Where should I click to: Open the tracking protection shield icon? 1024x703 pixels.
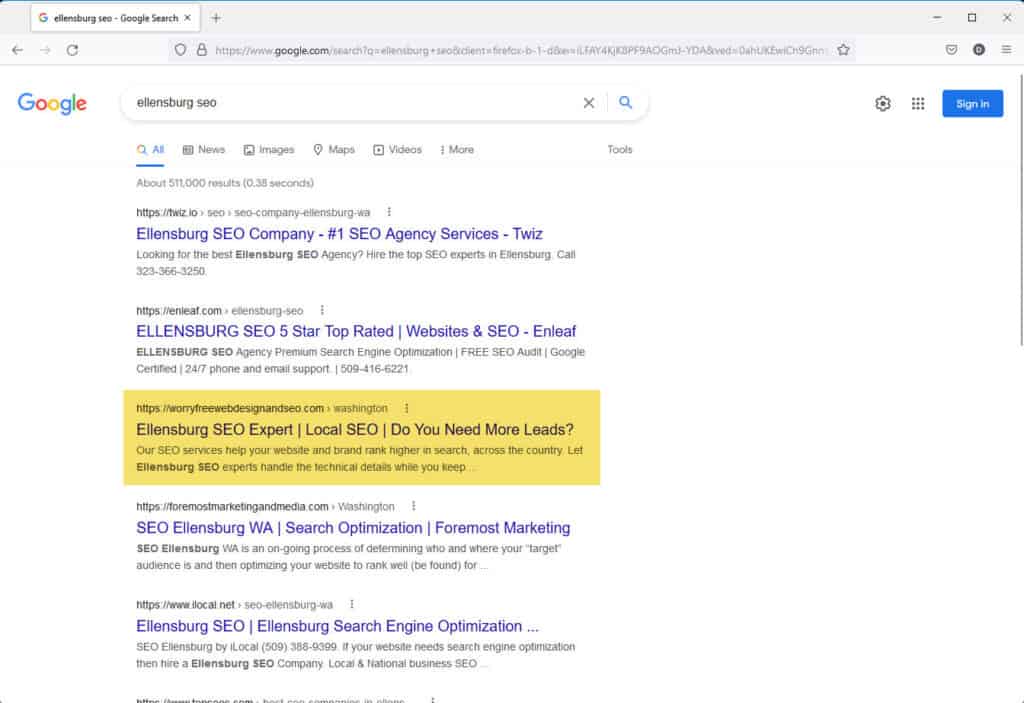(x=180, y=50)
